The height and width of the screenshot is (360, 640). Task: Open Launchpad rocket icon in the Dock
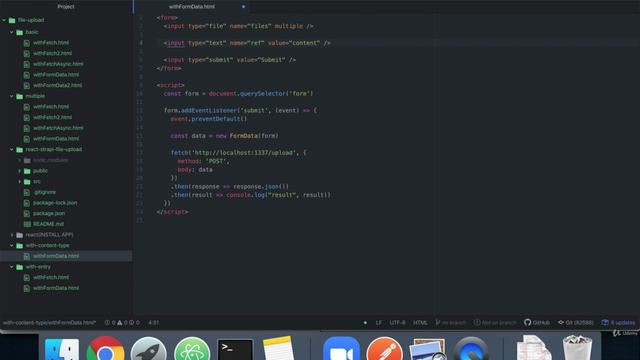click(149, 349)
